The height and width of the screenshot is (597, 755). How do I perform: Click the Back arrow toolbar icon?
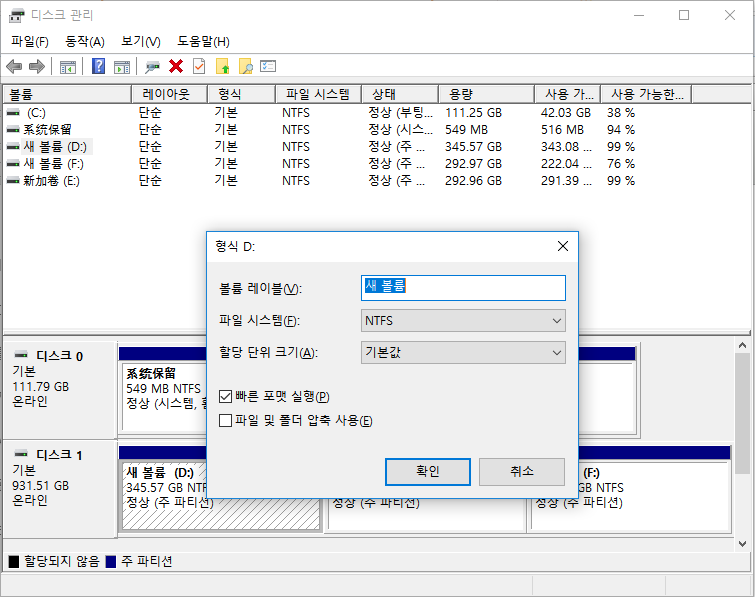click(14, 66)
